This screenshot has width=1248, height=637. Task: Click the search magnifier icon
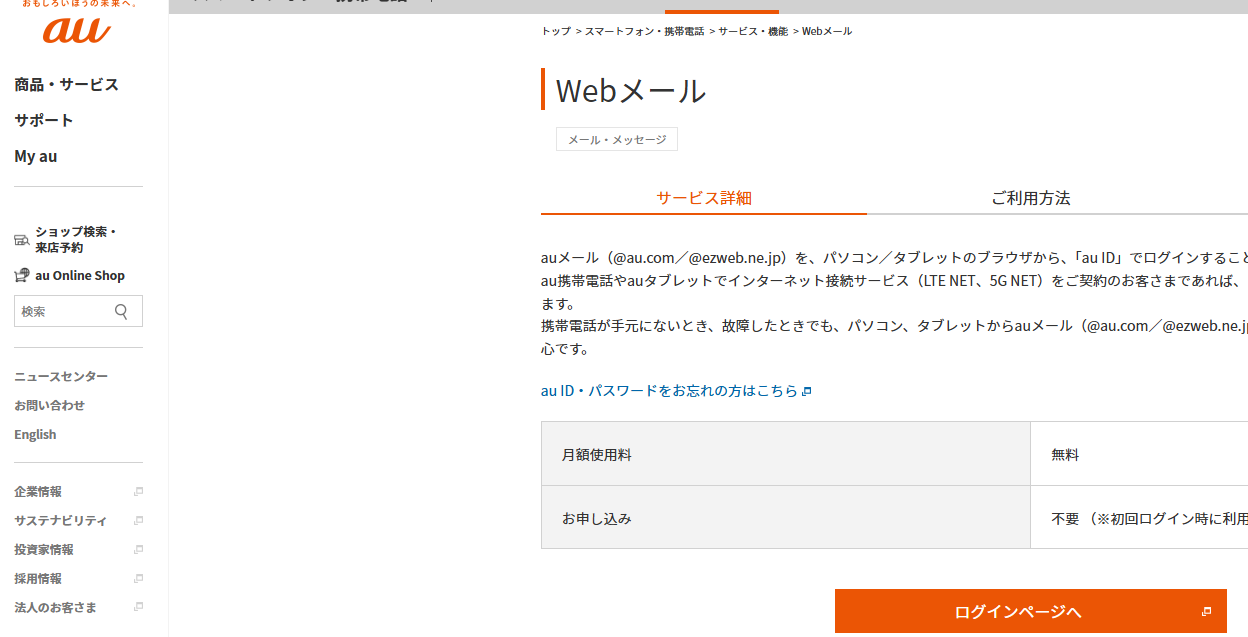pos(122,311)
